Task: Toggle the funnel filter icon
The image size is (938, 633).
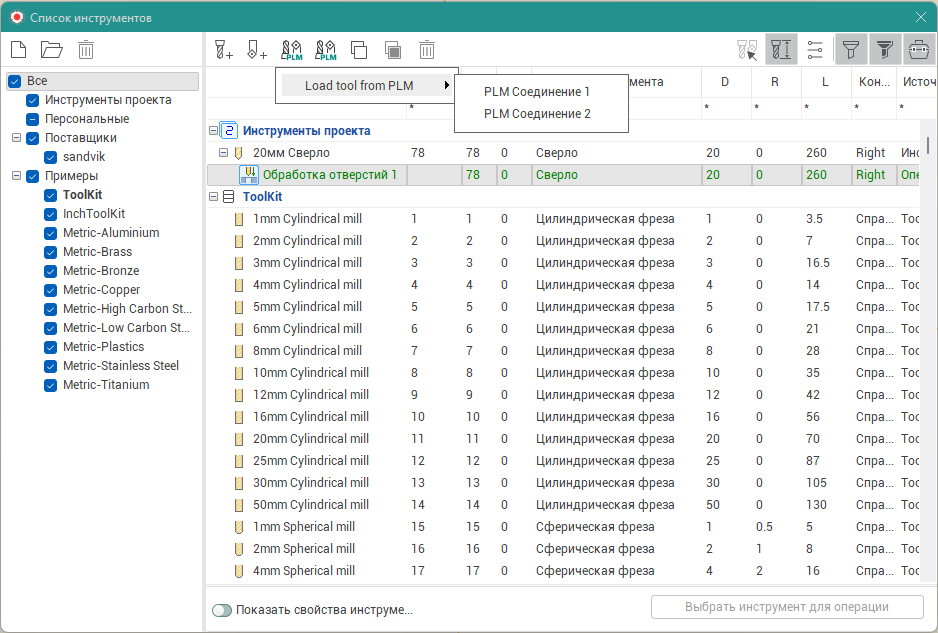Action: [x=850, y=49]
